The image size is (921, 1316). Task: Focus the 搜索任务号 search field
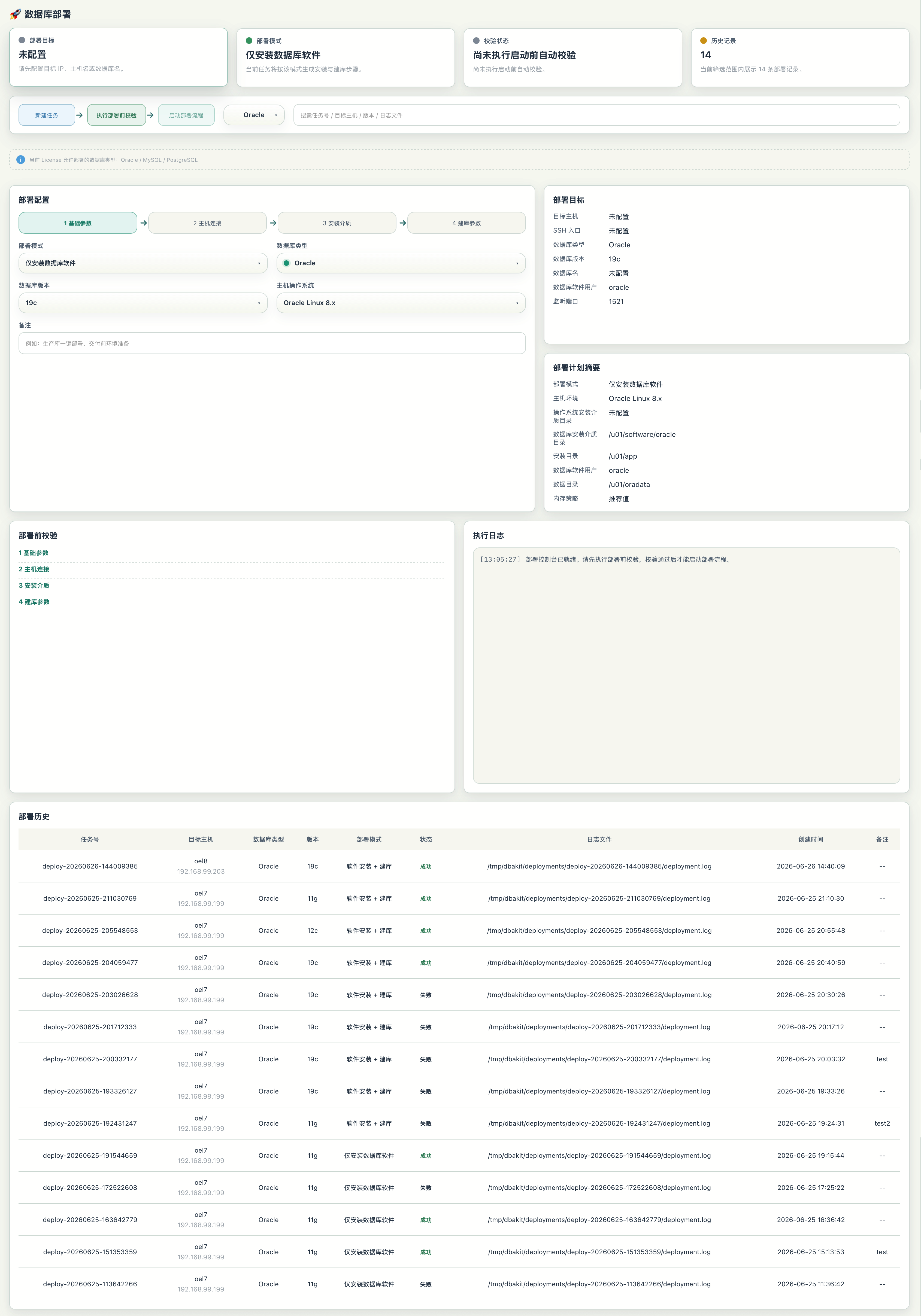[596, 115]
